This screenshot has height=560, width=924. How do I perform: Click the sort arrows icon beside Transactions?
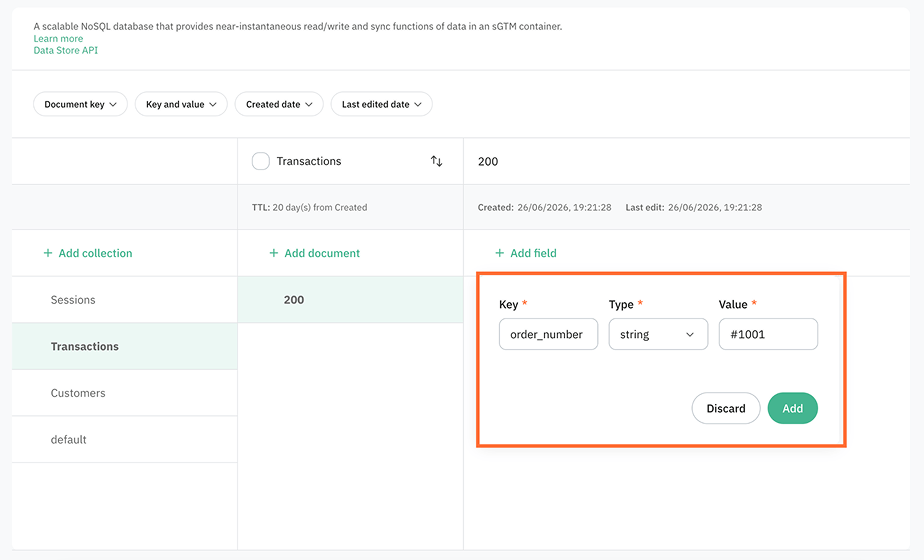pyautogui.click(x=436, y=161)
